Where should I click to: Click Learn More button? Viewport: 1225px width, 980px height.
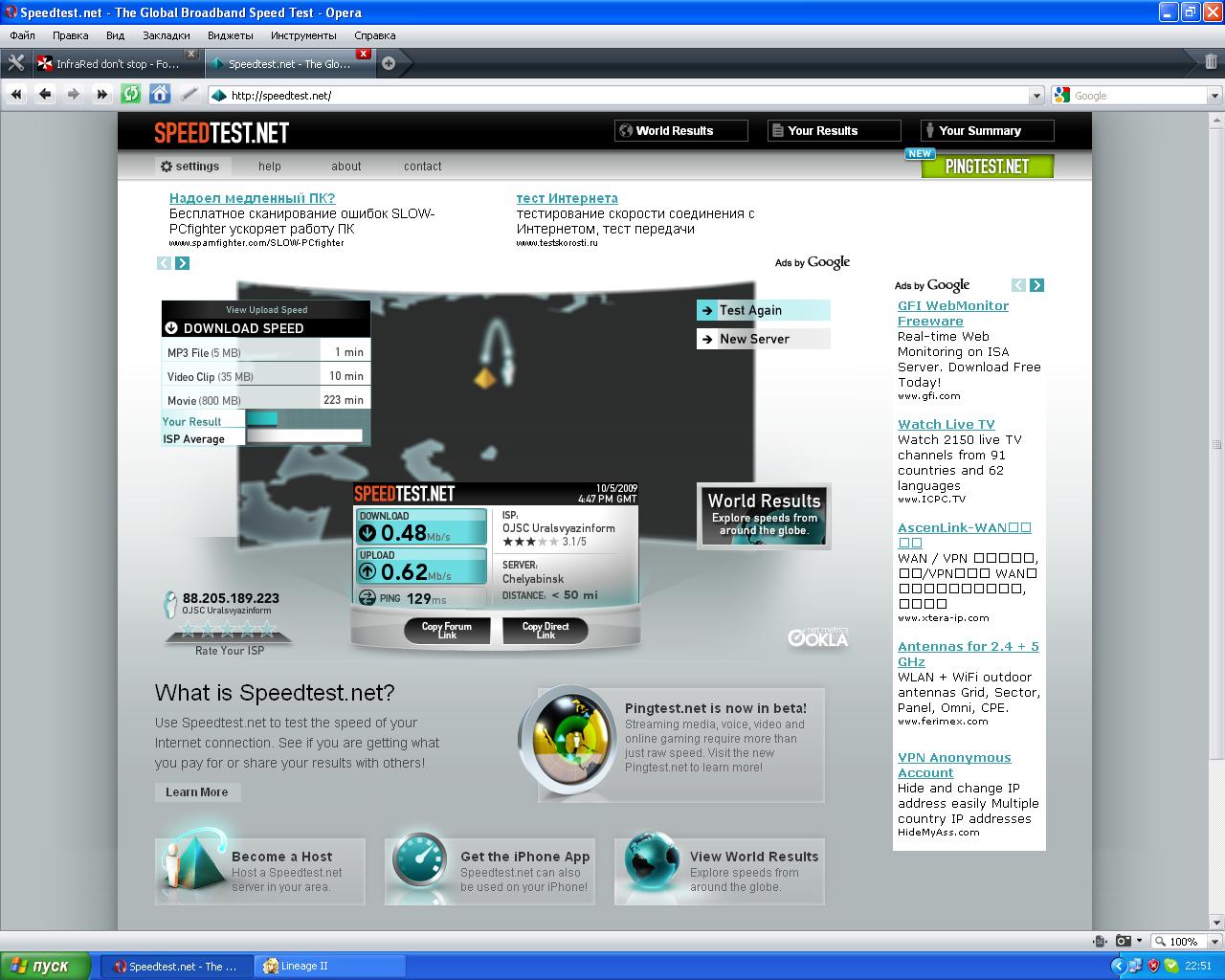pos(197,791)
